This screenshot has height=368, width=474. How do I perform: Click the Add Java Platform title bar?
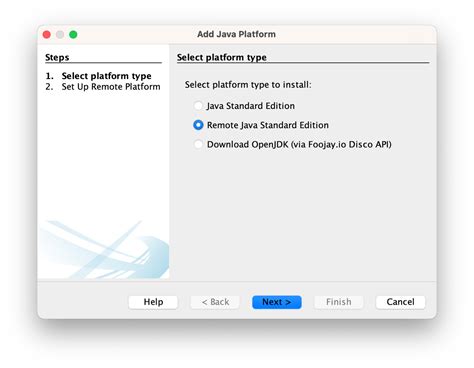pyautogui.click(x=237, y=34)
